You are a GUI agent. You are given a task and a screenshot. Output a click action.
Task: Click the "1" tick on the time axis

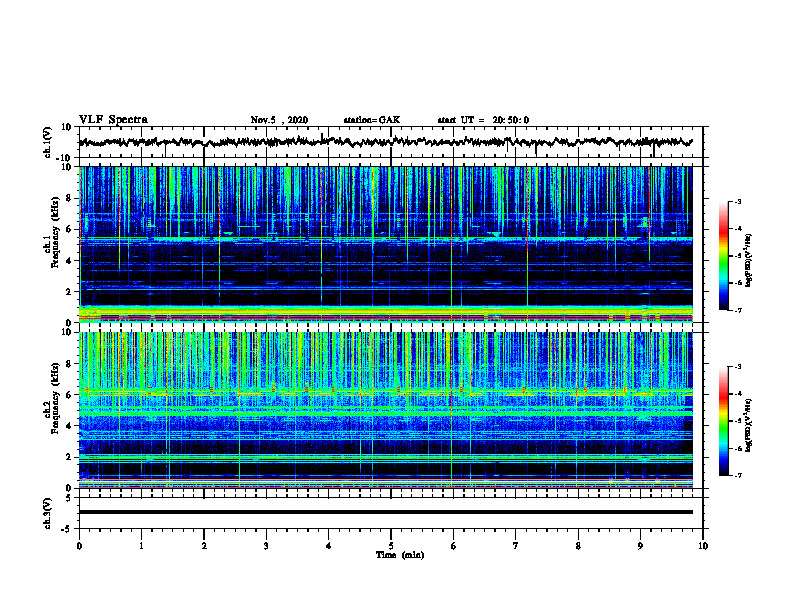click(141, 546)
